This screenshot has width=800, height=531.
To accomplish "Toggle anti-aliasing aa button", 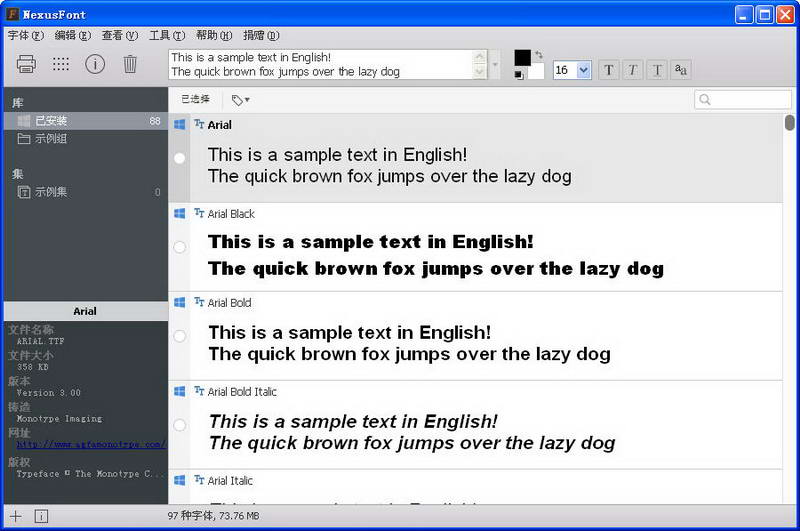I will tap(681, 70).
